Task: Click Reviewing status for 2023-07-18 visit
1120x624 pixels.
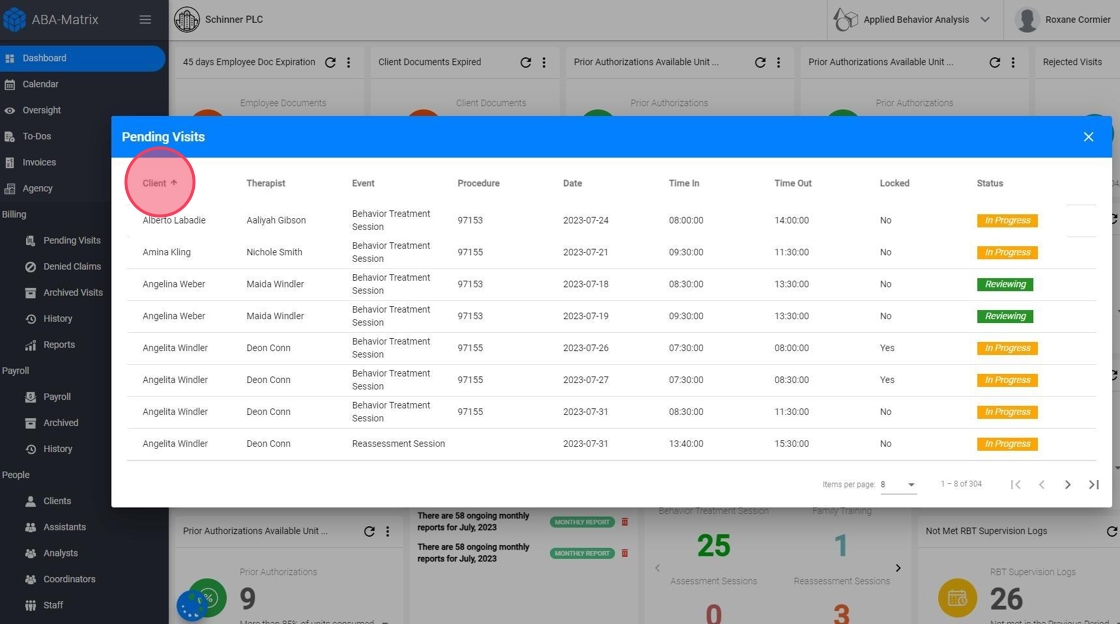Action: 1004,284
